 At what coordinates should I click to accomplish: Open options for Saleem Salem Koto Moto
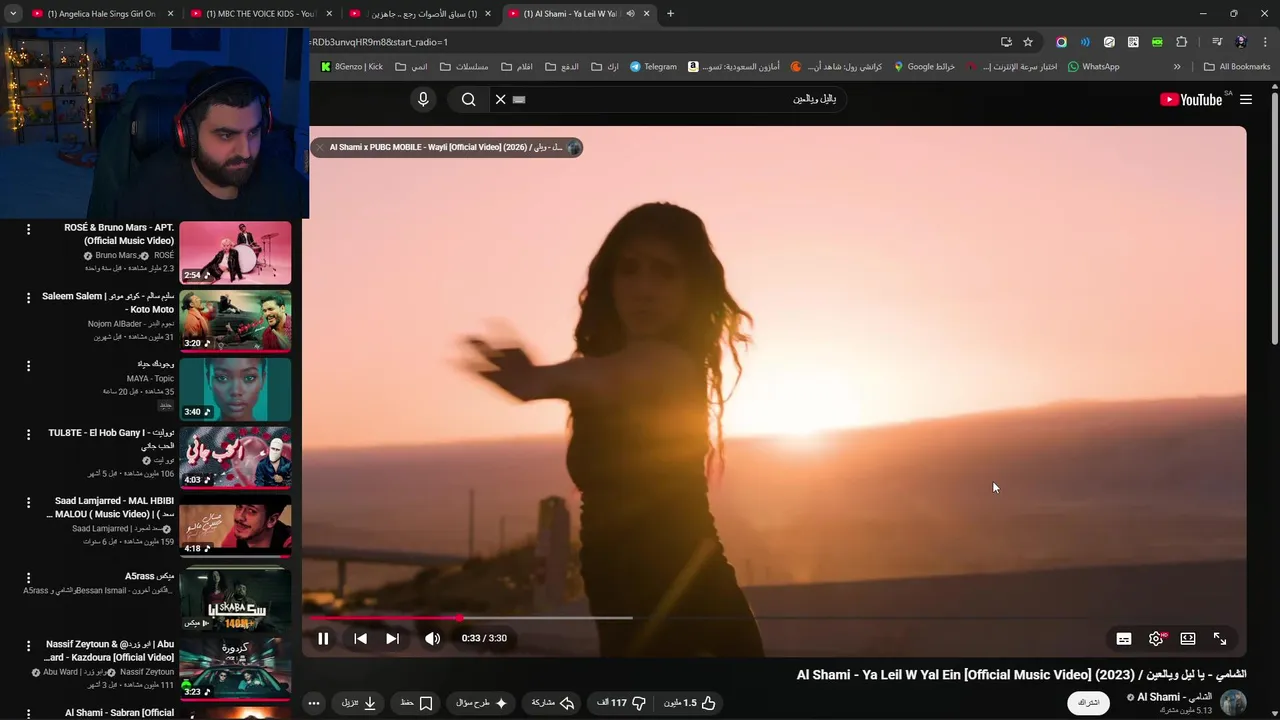pos(28,298)
